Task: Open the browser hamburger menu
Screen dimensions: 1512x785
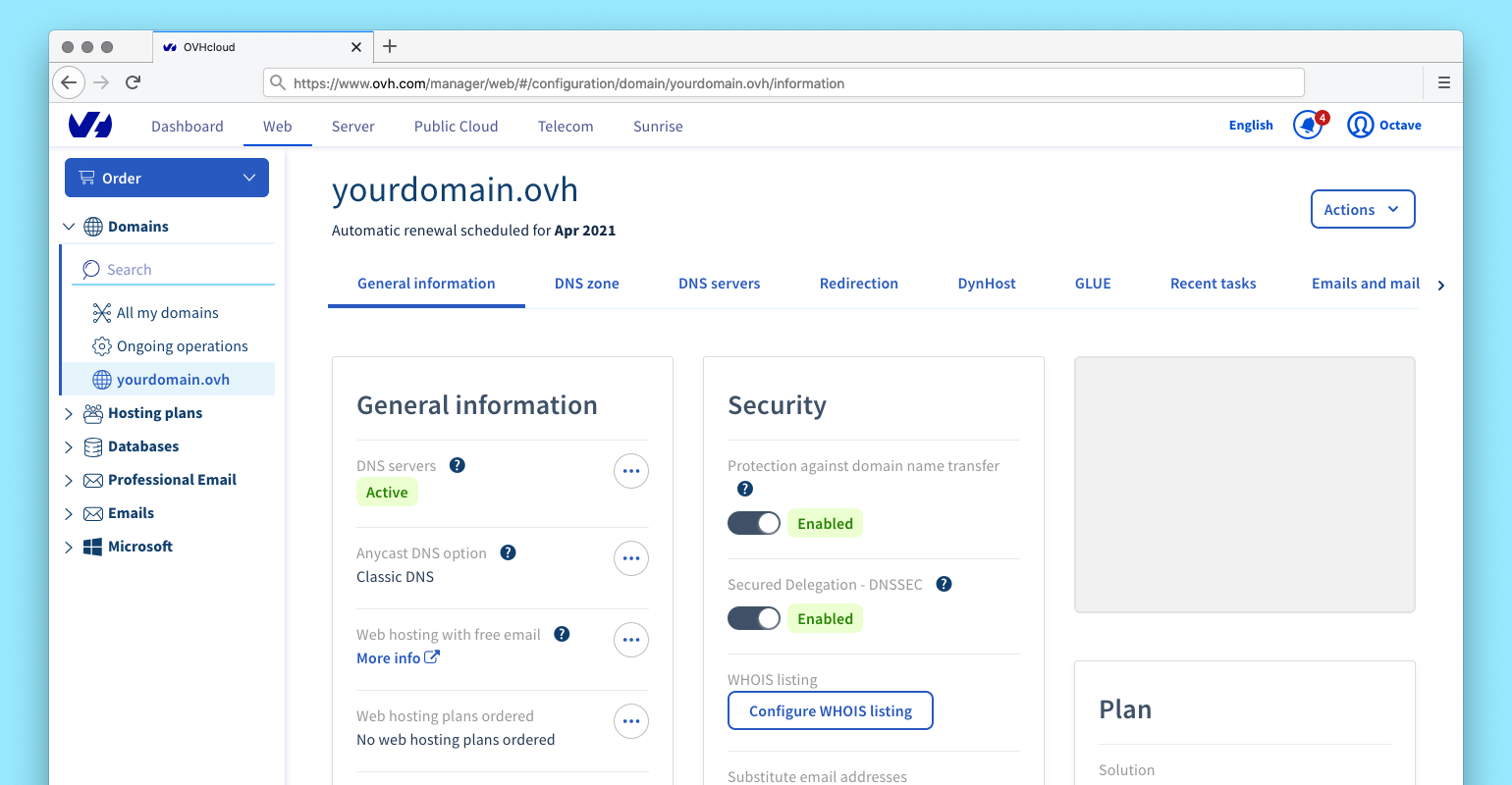Action: [x=1443, y=82]
